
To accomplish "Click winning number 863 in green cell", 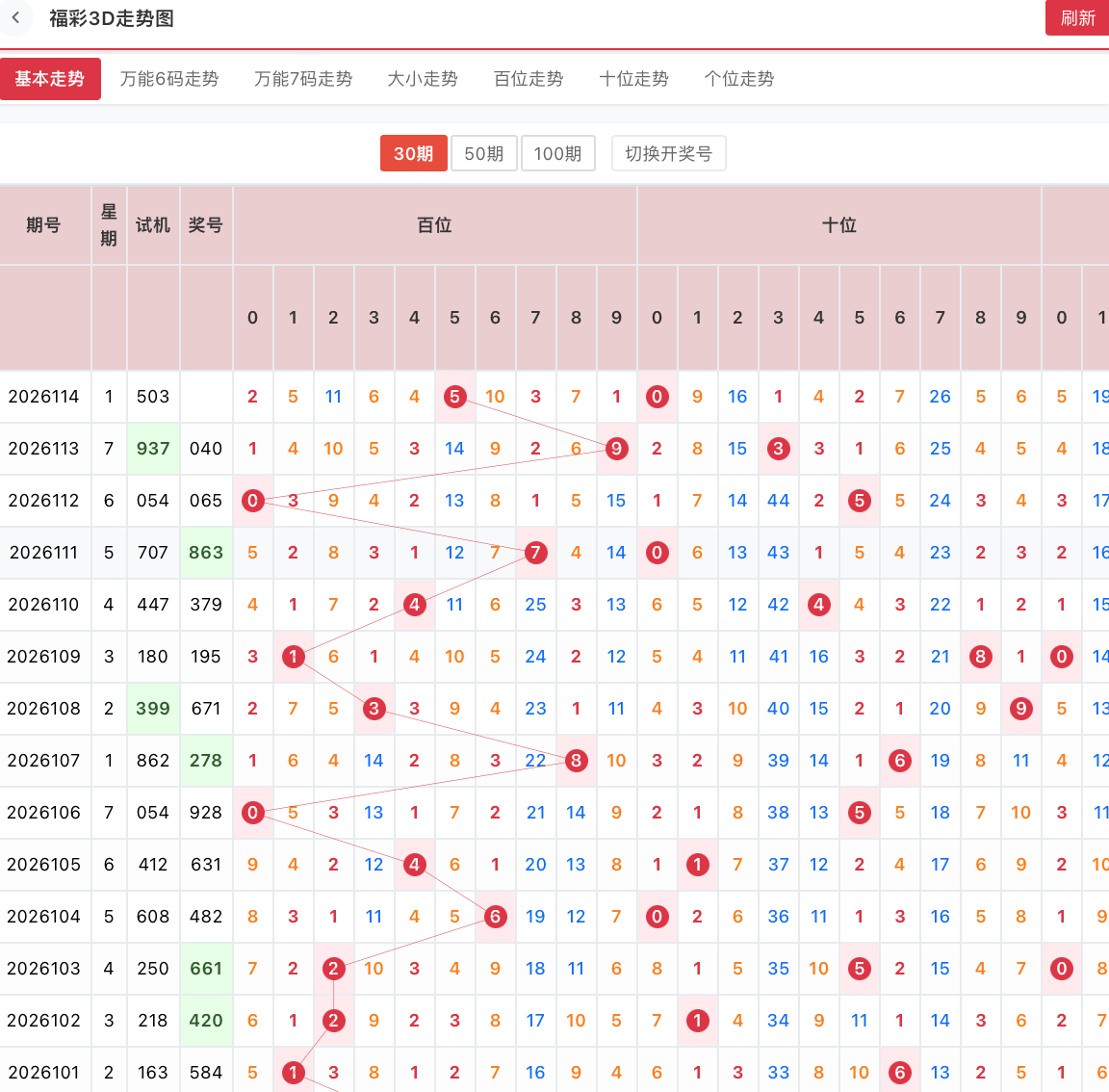I will pos(206,553).
